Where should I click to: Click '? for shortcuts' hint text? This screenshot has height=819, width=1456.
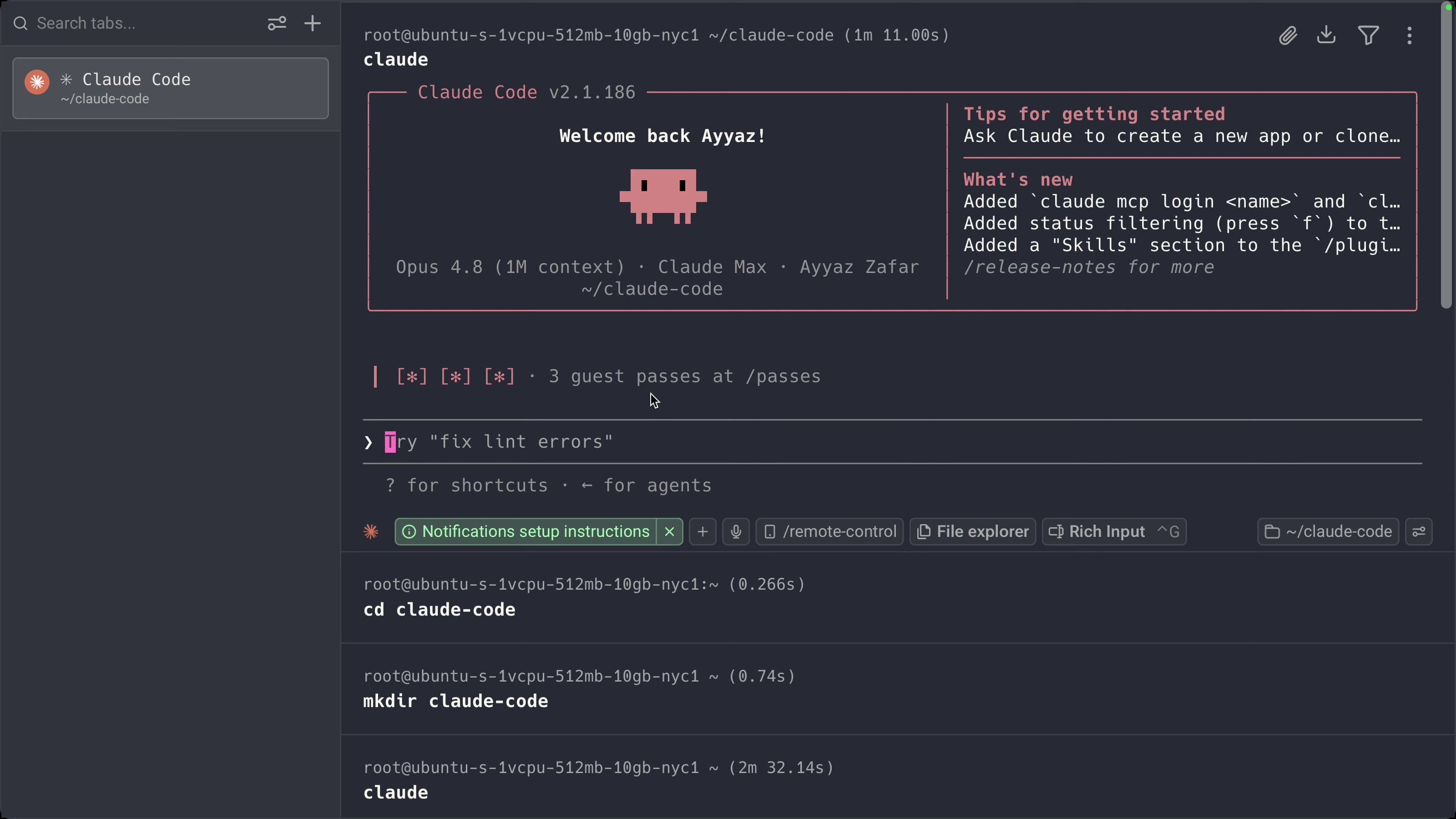(466, 485)
